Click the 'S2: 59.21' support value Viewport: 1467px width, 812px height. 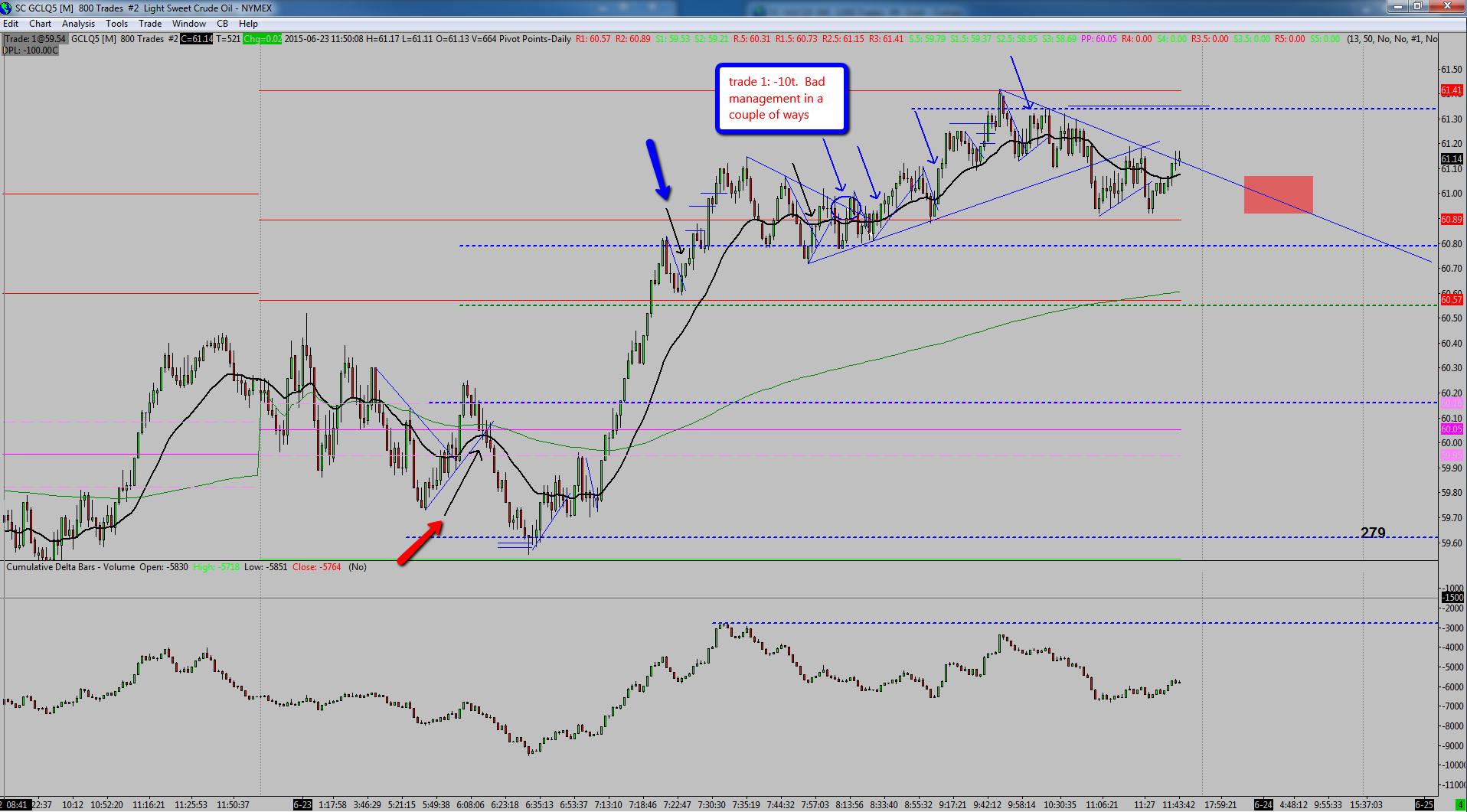(711, 39)
